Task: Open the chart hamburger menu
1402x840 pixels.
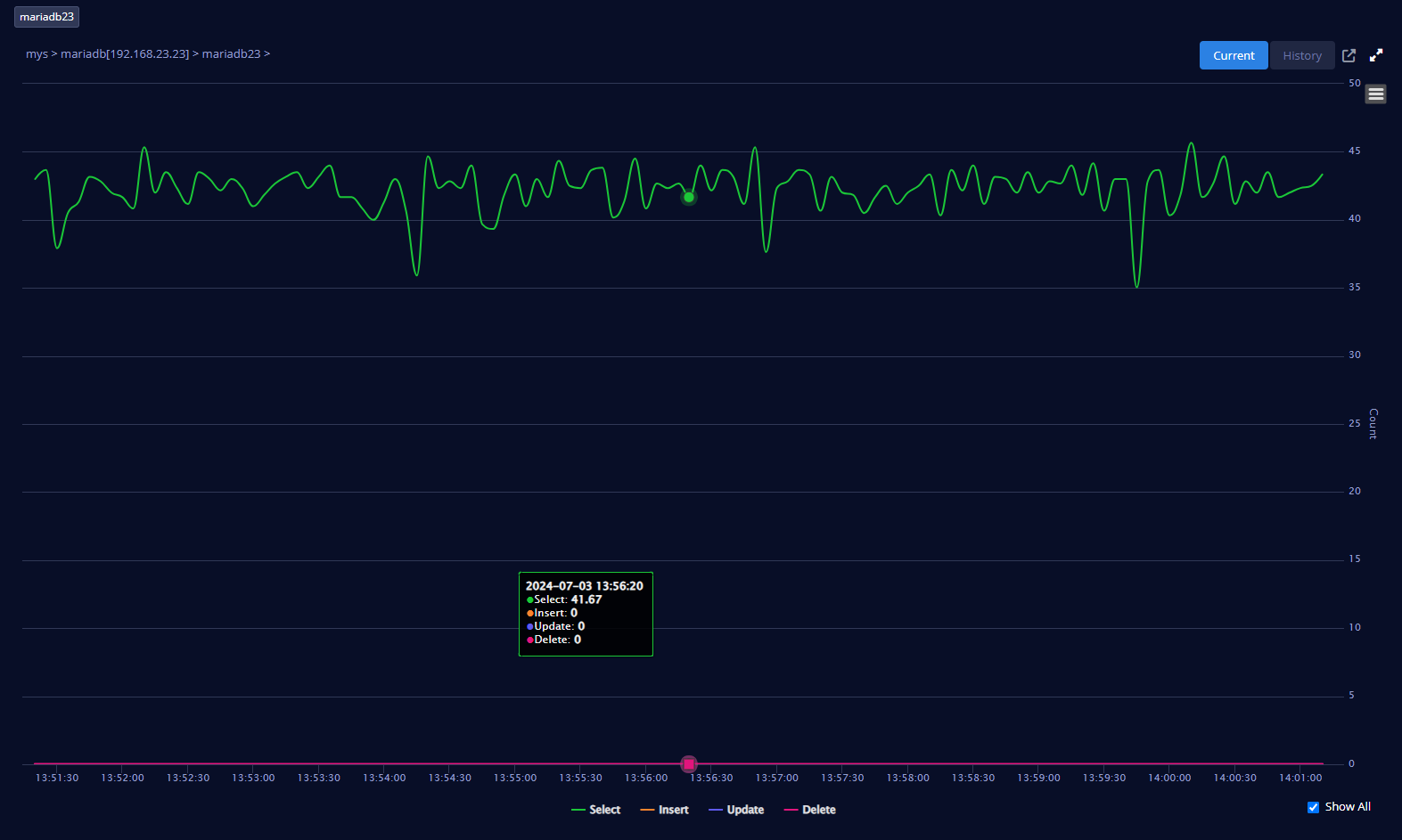Action: click(x=1375, y=94)
